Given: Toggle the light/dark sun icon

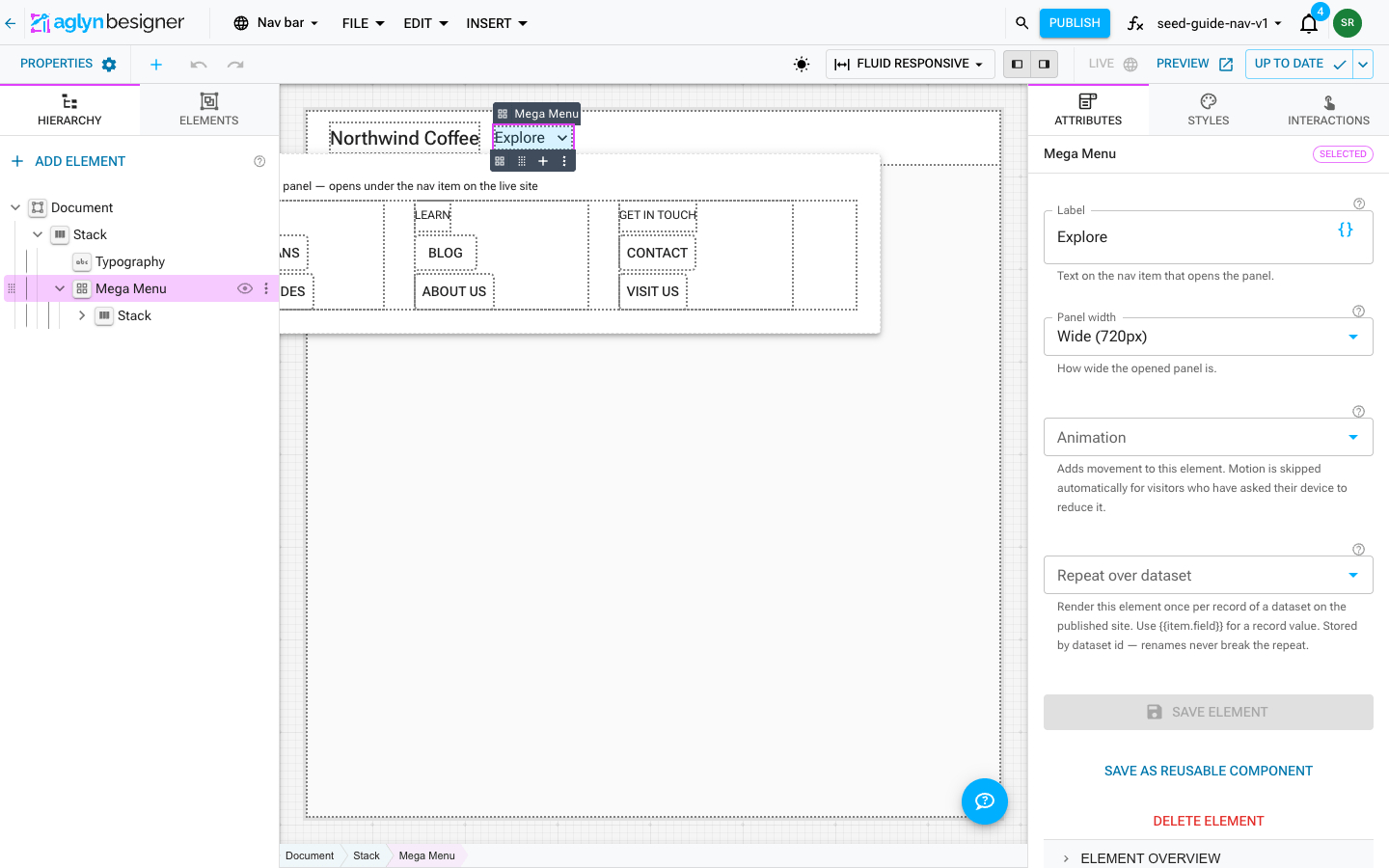Looking at the screenshot, I should [802, 65].
